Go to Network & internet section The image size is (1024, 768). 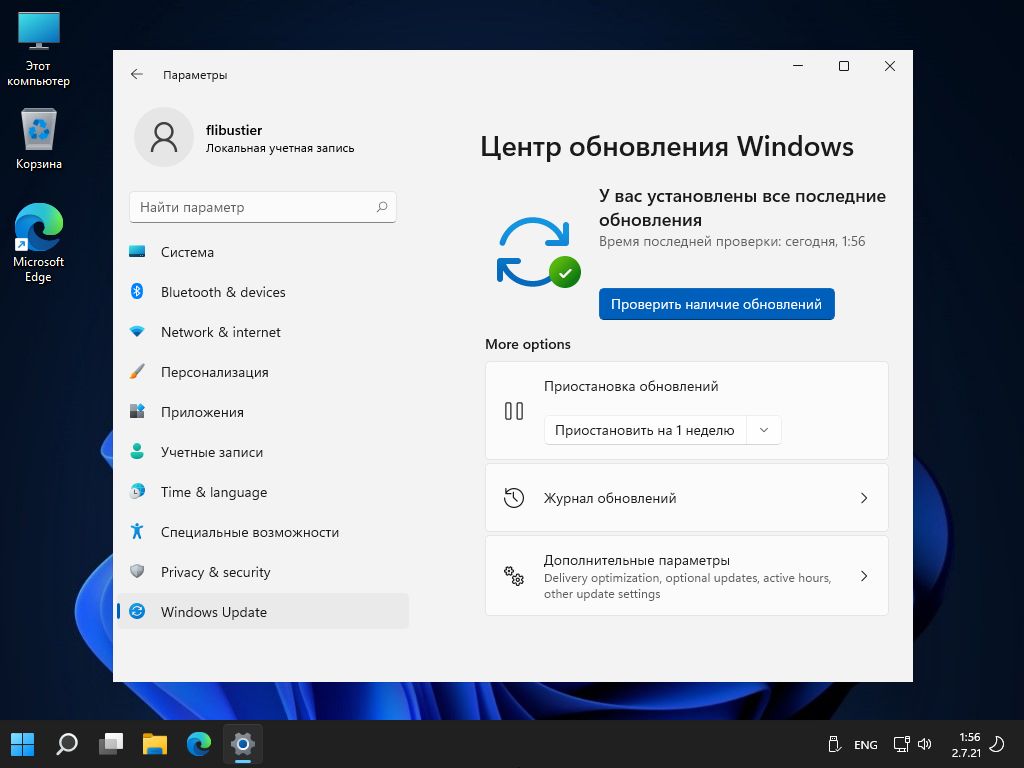click(220, 332)
